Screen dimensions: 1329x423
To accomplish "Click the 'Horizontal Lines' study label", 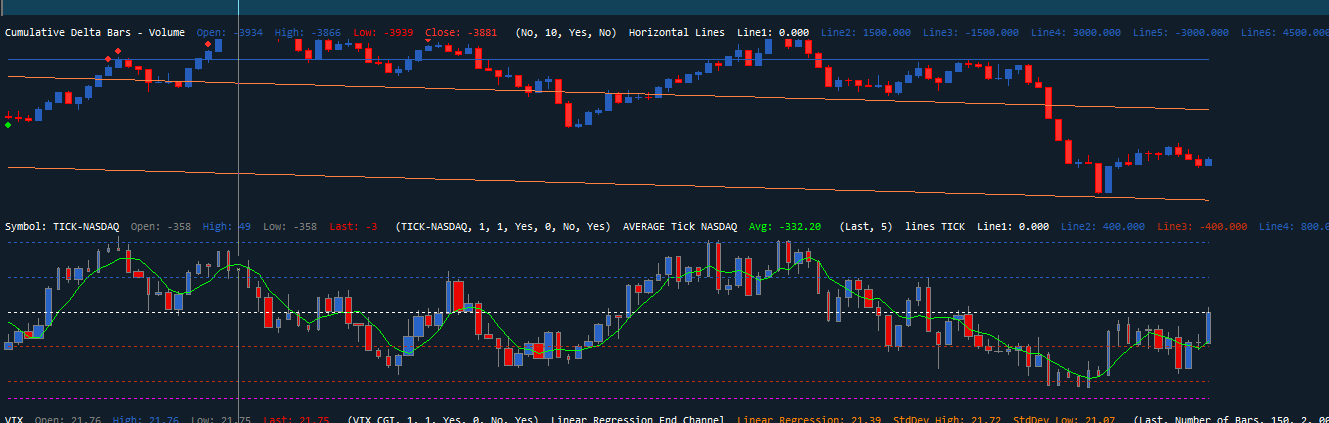I will point(677,33).
